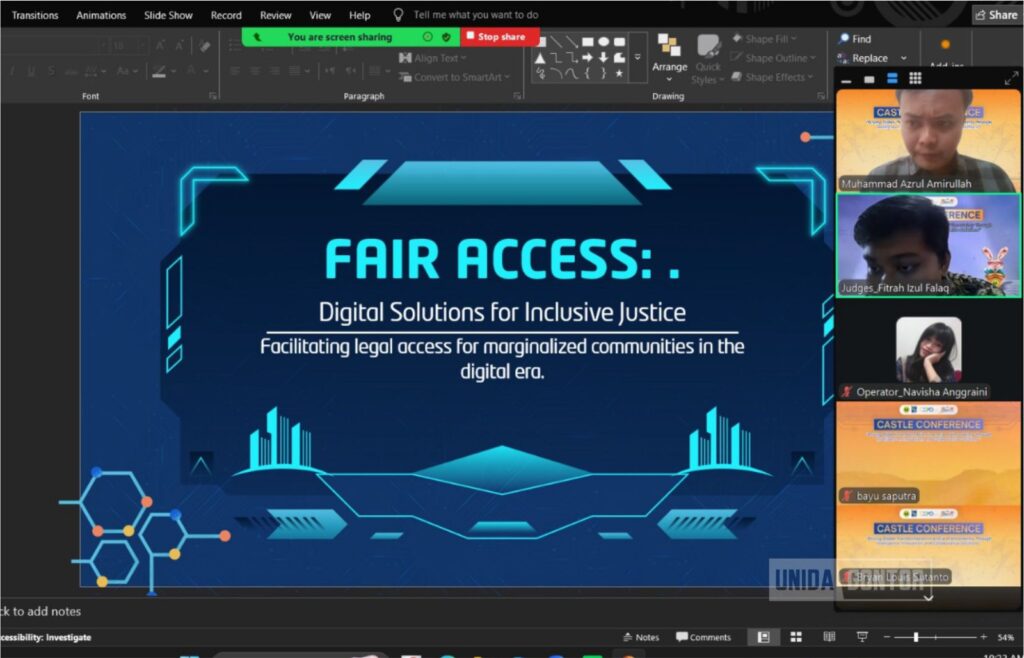Switch to Slide Sorter view
1024x658 pixels.
[796, 637]
